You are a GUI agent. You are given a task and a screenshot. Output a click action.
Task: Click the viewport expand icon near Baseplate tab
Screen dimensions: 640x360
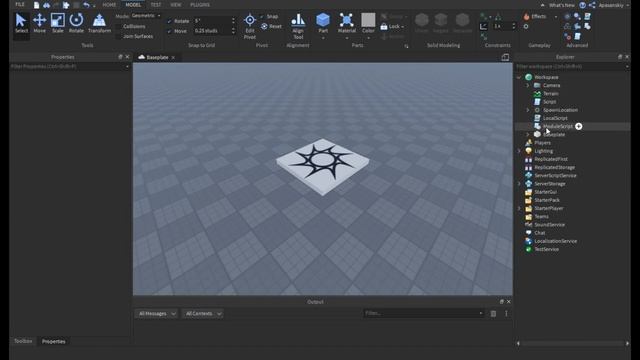(x=505, y=57)
